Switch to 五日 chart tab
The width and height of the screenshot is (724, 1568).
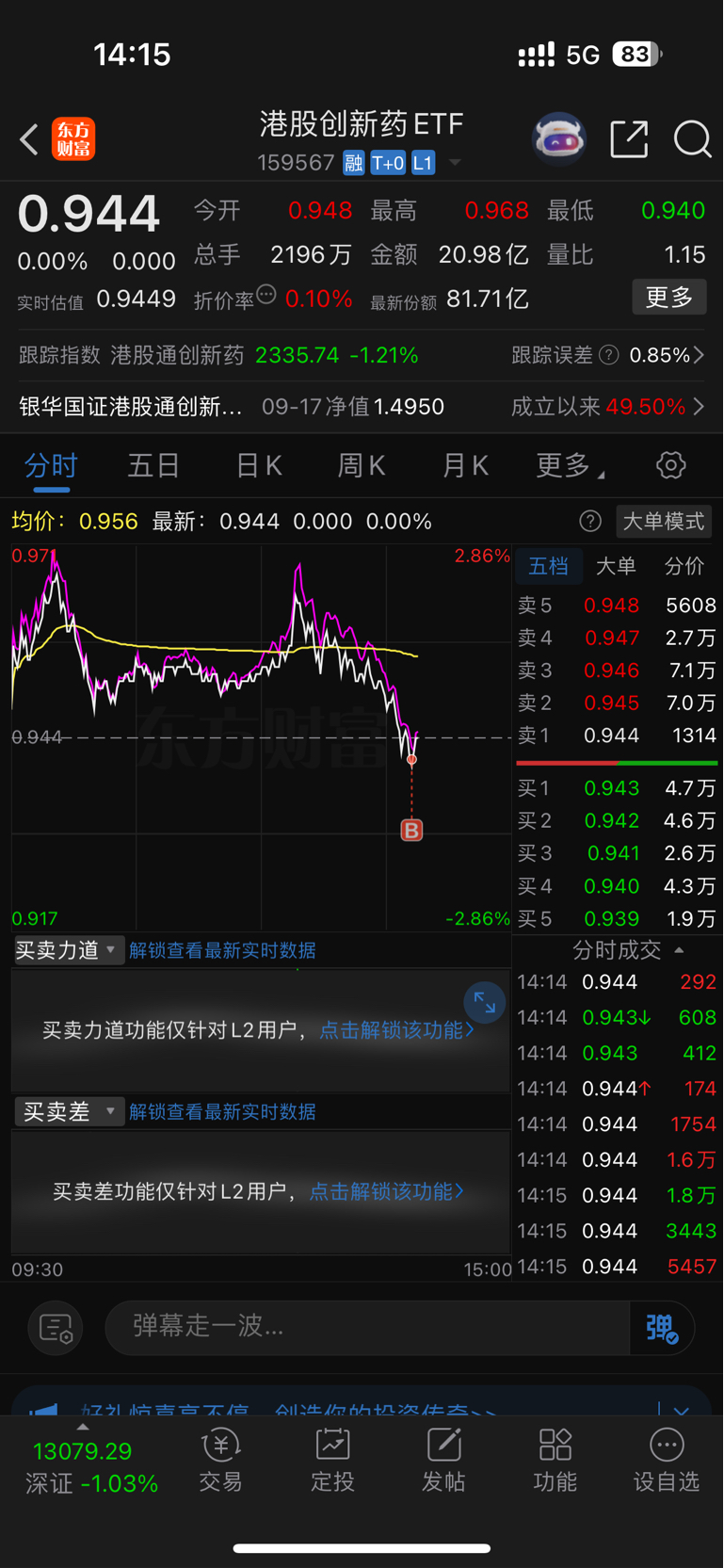tap(153, 465)
